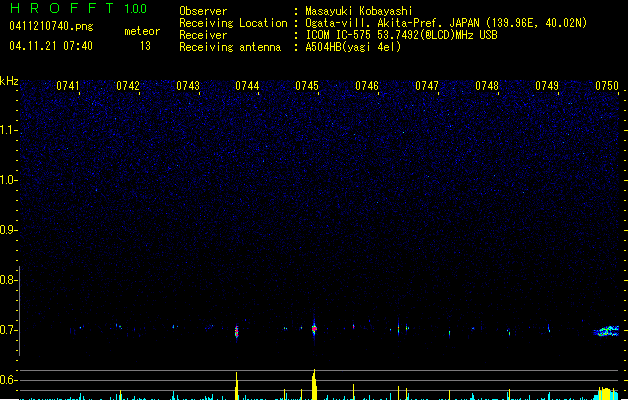Click the 0750 time marker
This screenshot has width=629, height=400.
coord(607,86)
